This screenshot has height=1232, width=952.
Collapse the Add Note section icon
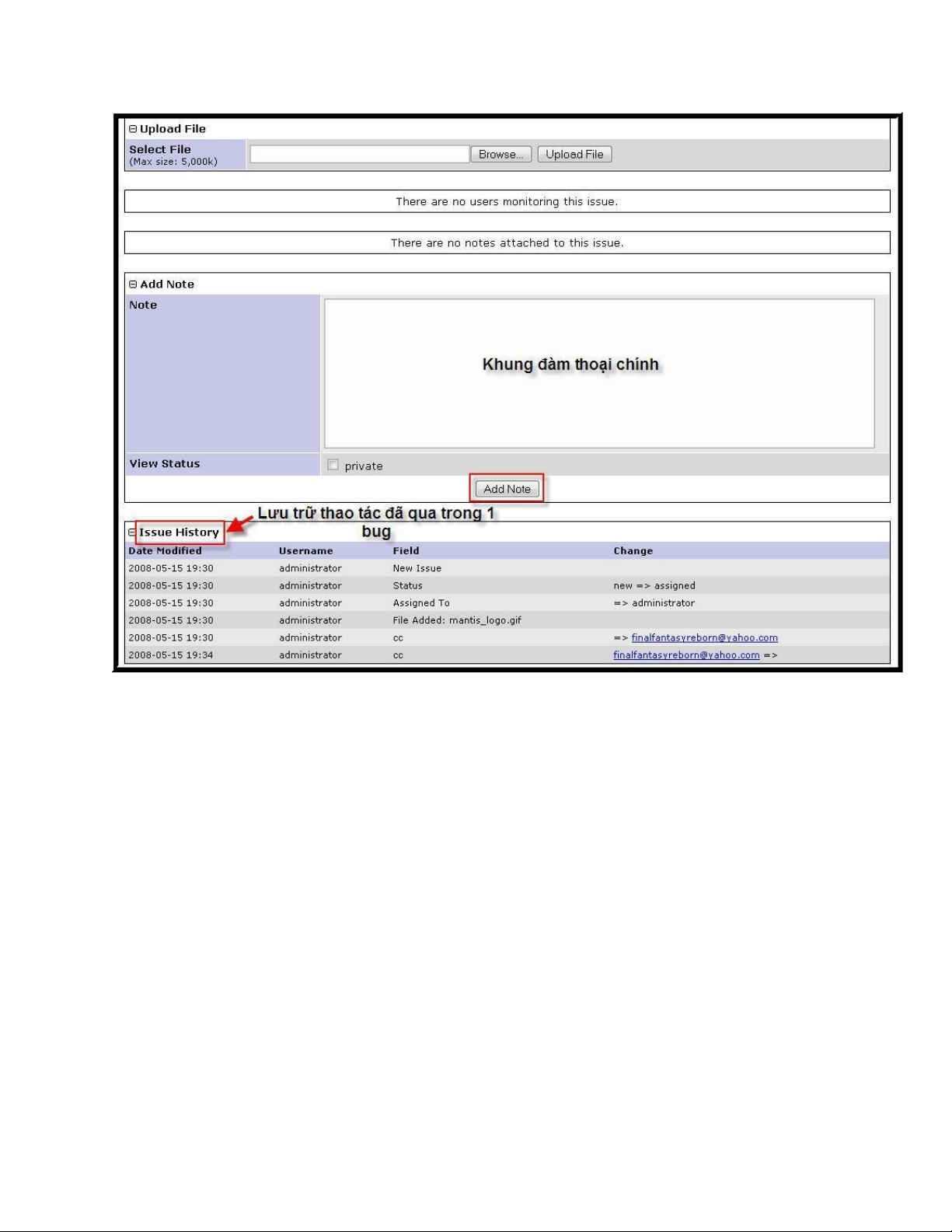click(x=133, y=284)
